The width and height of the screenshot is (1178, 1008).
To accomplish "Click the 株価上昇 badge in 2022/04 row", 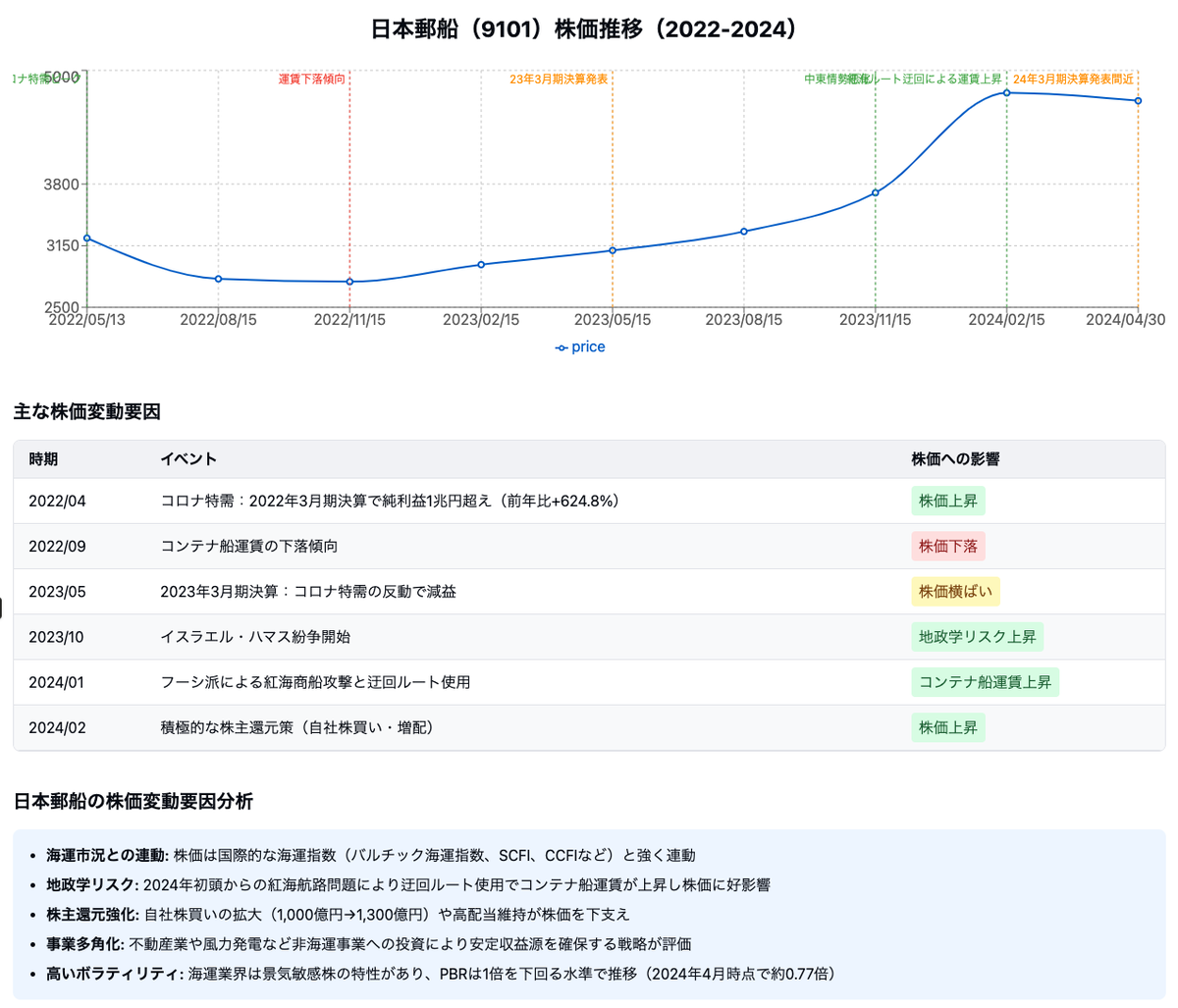I will [x=948, y=502].
